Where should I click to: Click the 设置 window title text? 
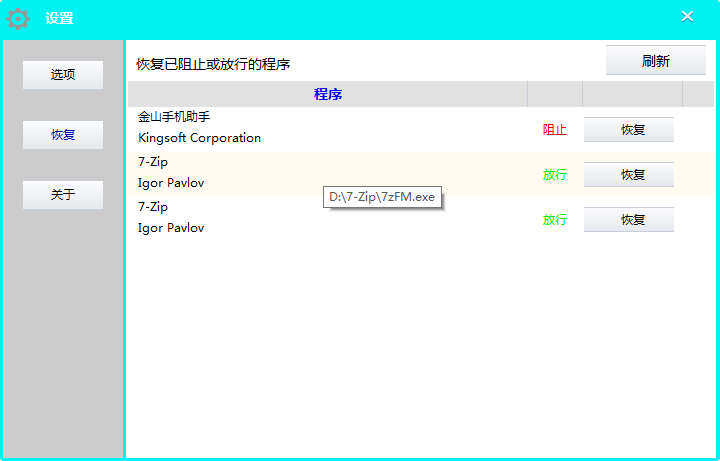pos(59,19)
